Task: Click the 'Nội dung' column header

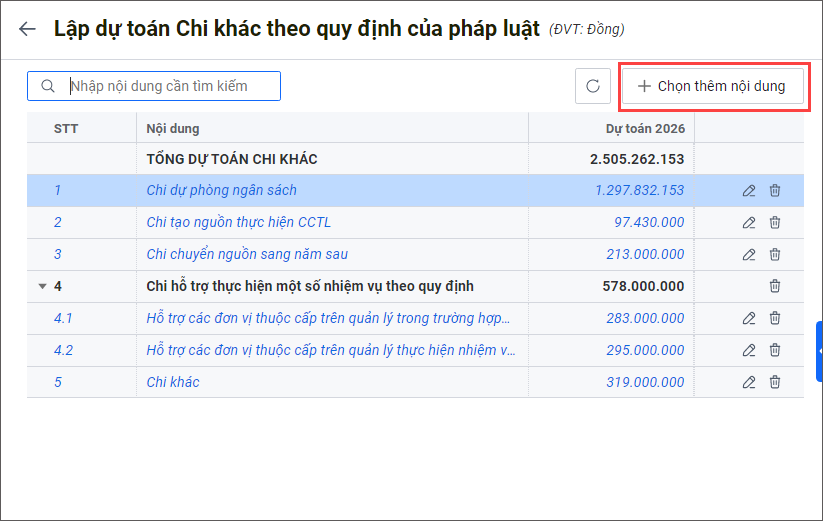Action: coord(173,128)
